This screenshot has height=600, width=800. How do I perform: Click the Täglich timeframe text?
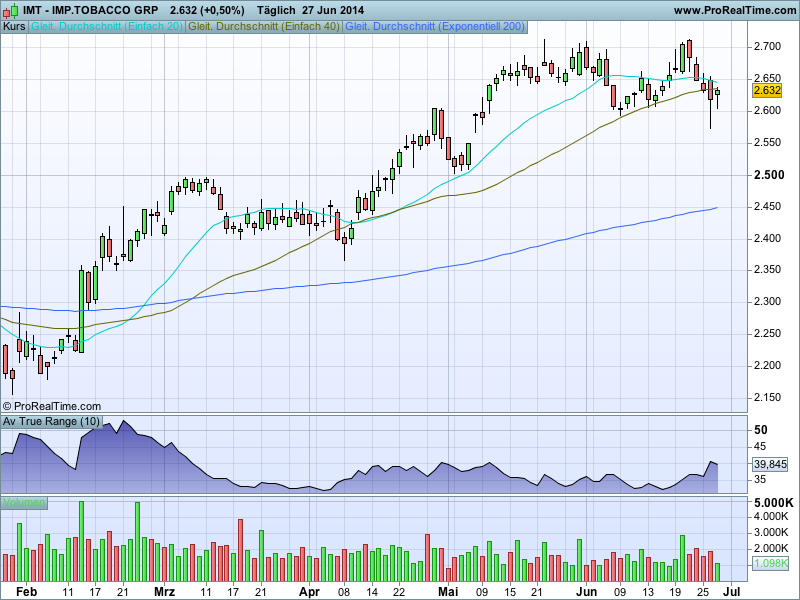pyautogui.click(x=276, y=10)
